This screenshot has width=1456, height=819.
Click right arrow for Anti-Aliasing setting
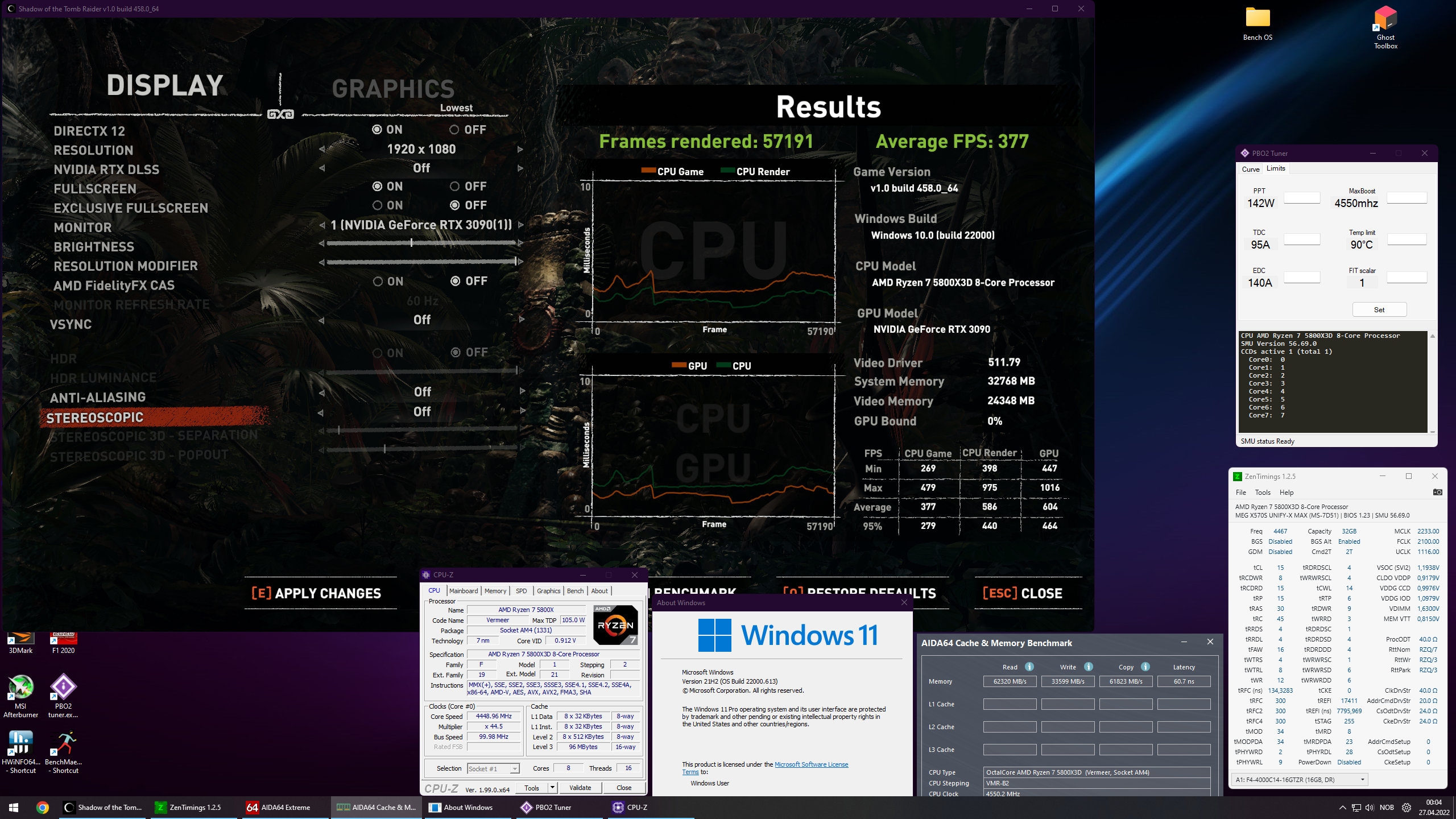click(522, 391)
